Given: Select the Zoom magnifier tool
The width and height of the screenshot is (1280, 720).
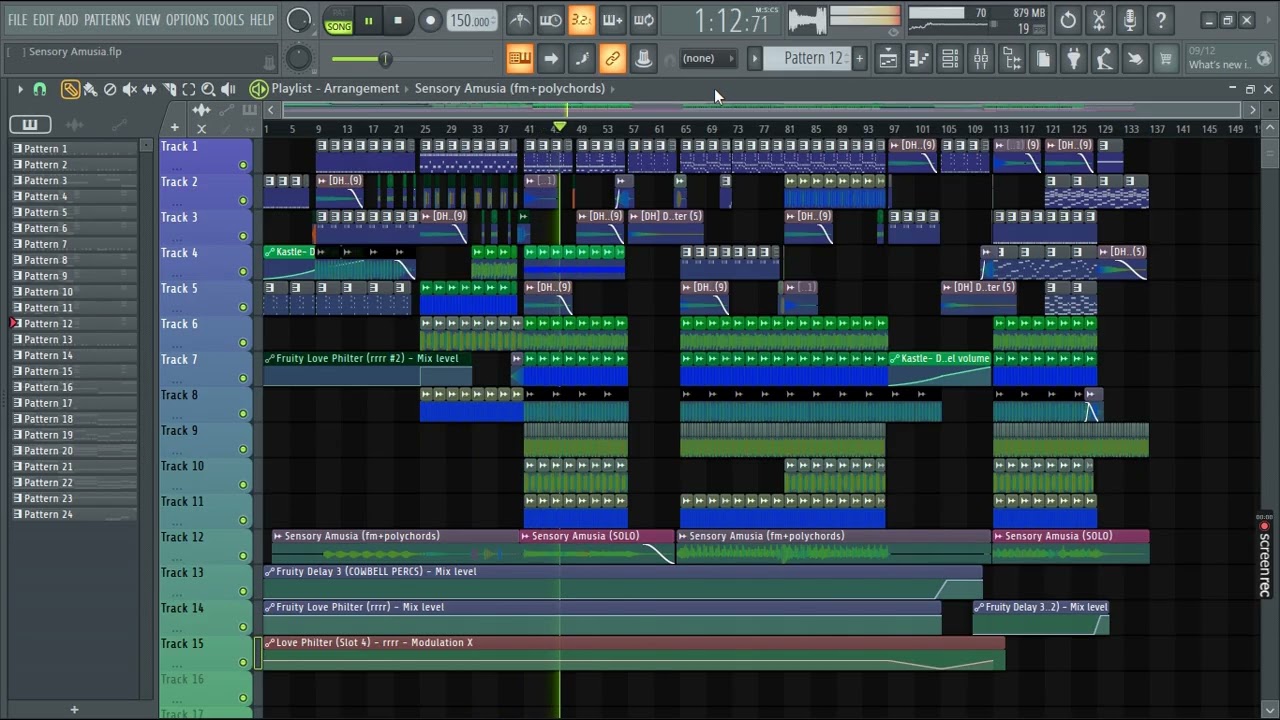Looking at the screenshot, I should click(x=208, y=89).
